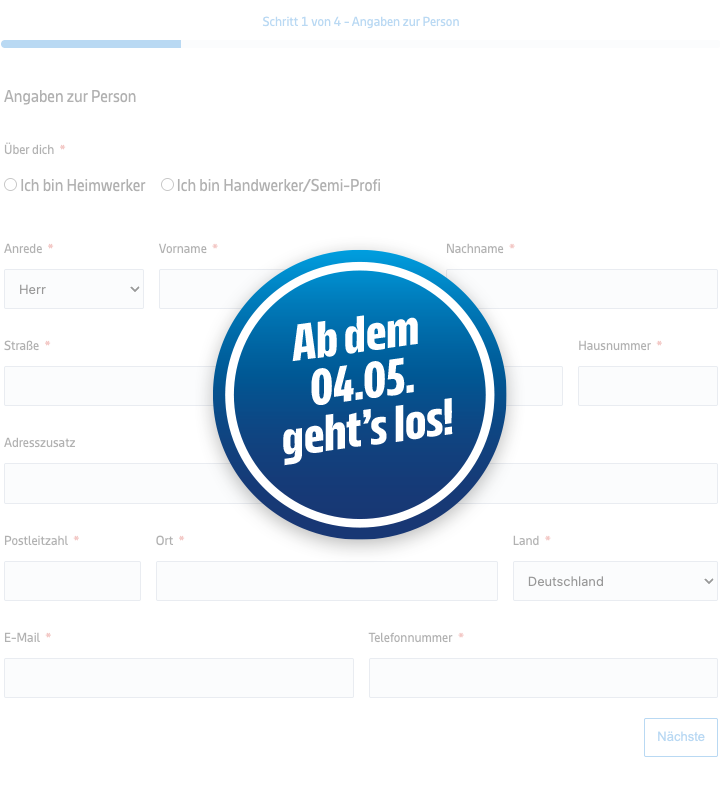
Task: Click the 'Schritt 1 von 4' step indicator
Action: (360, 21)
